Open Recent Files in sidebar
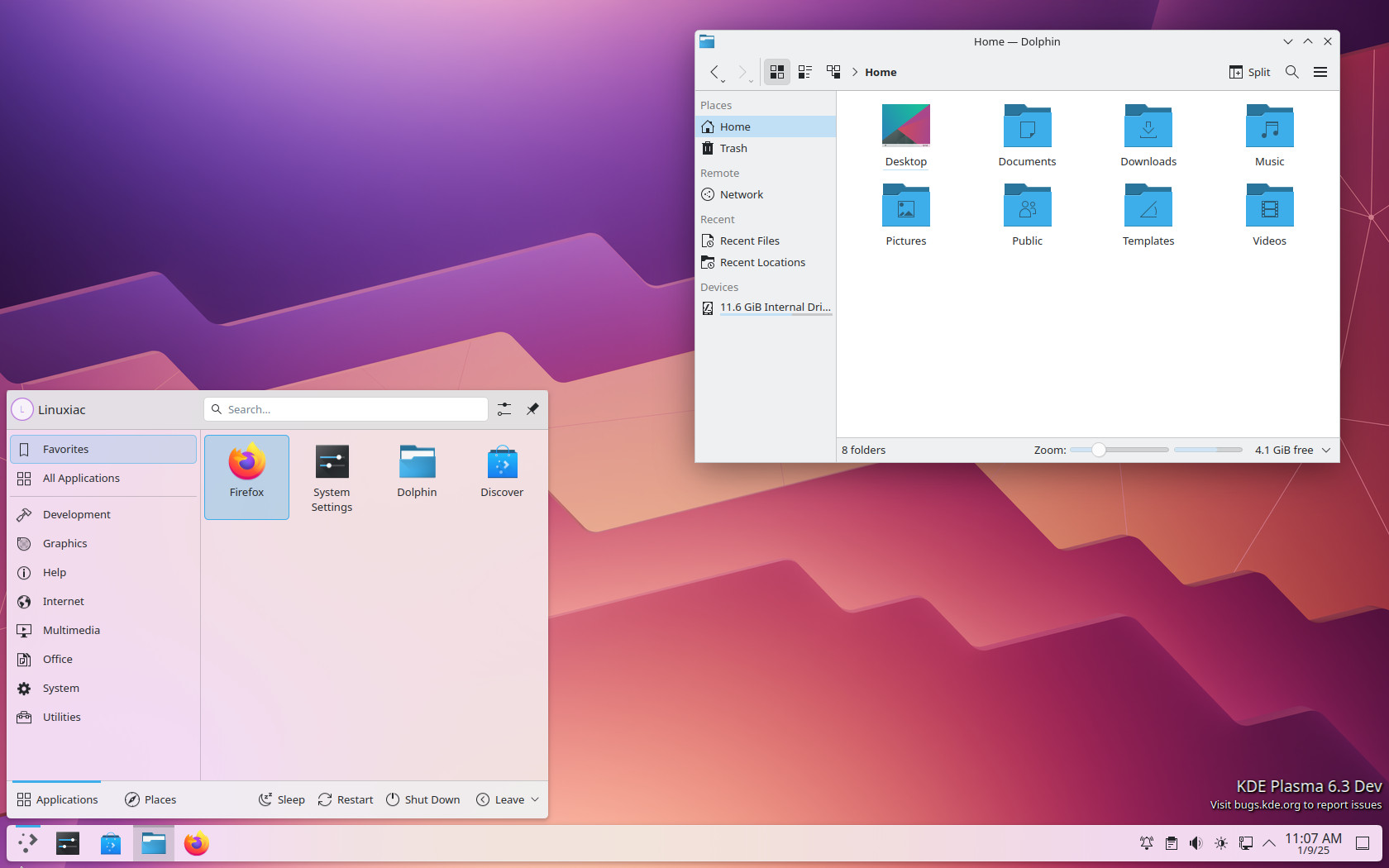 pos(766,241)
